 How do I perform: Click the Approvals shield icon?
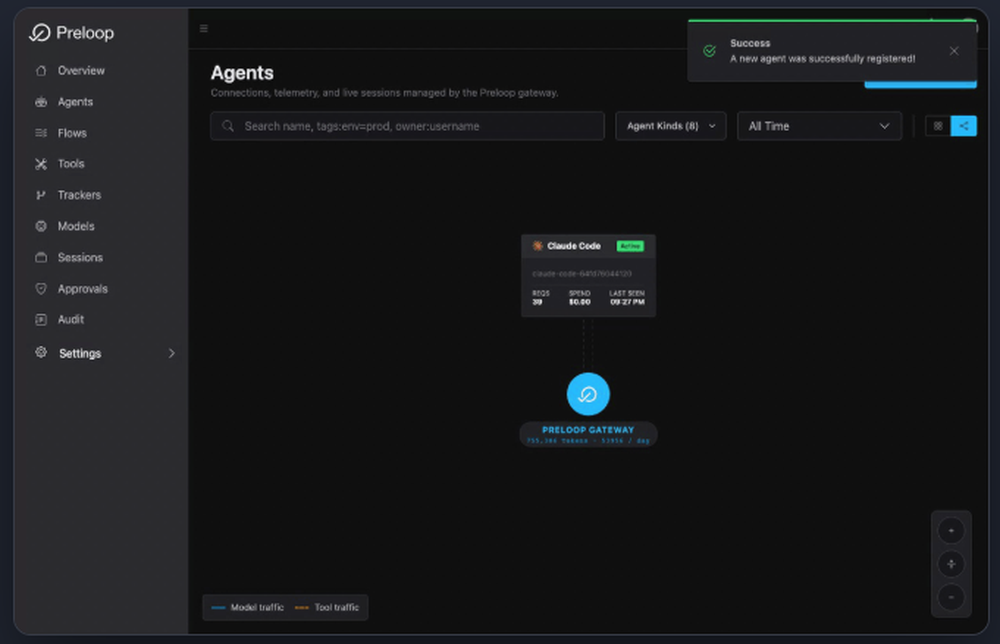pyautogui.click(x=41, y=289)
